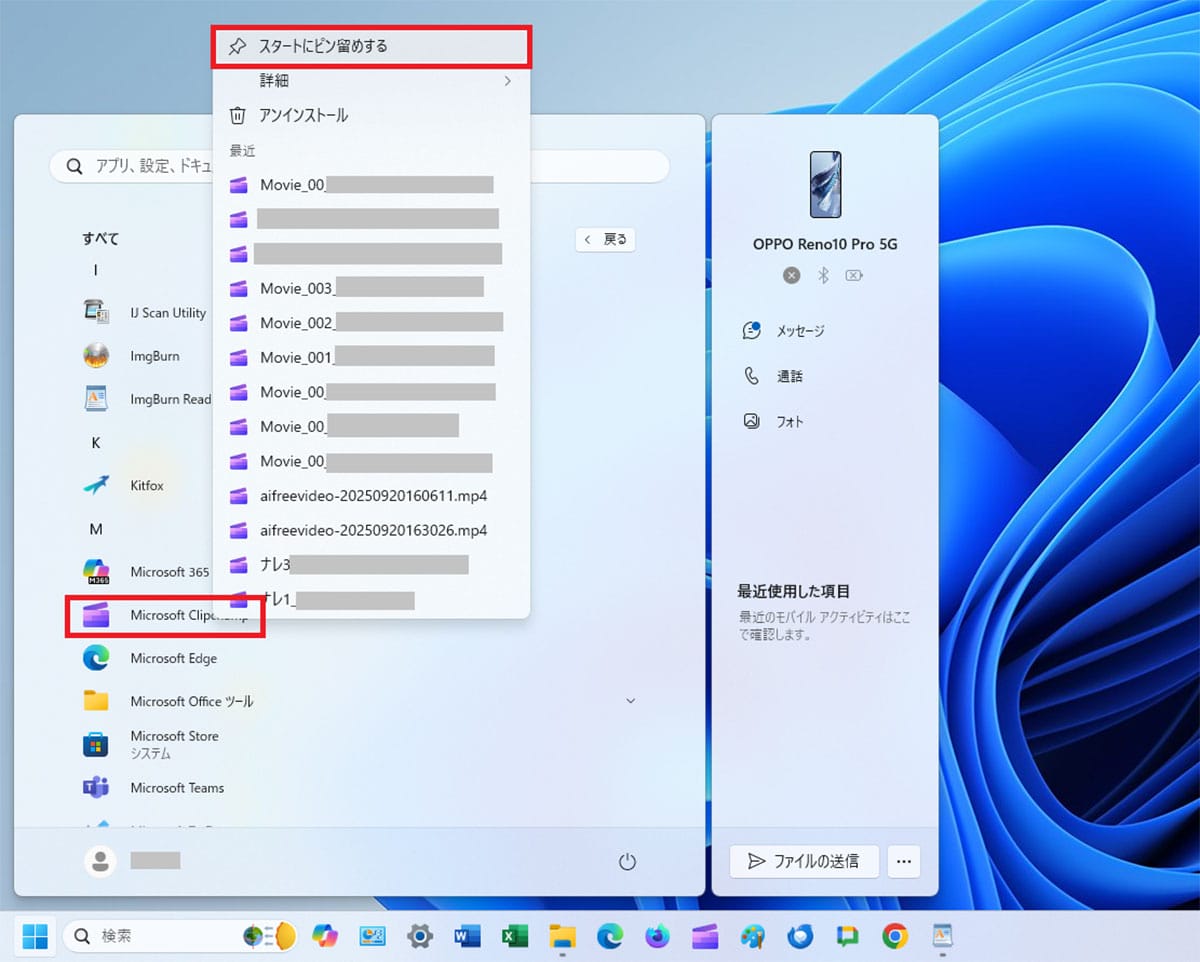Screen dimensions: 1200x962
Task: Click the taskbar 検索 search box
Action: point(181,936)
